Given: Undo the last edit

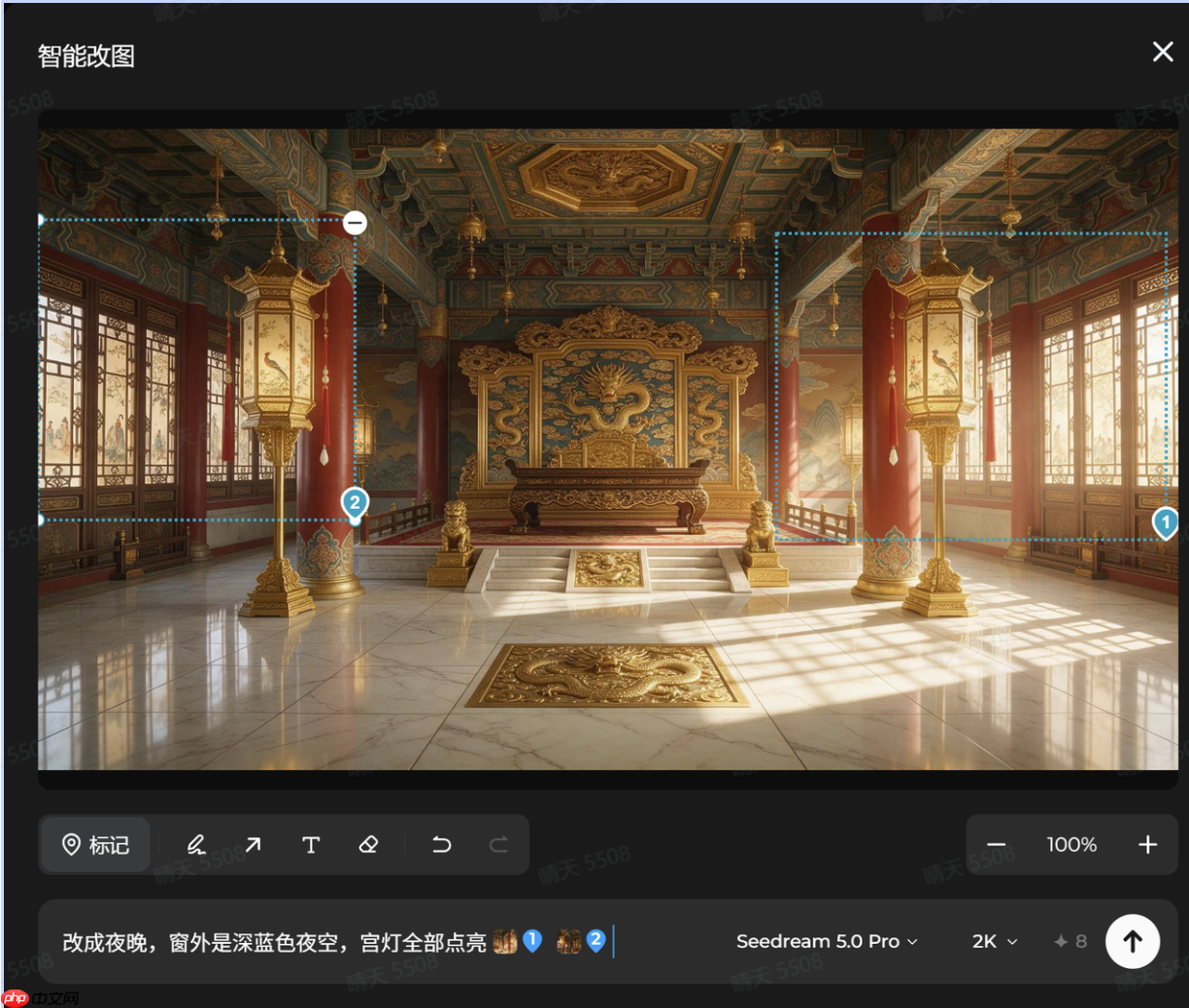Looking at the screenshot, I should 441,845.
